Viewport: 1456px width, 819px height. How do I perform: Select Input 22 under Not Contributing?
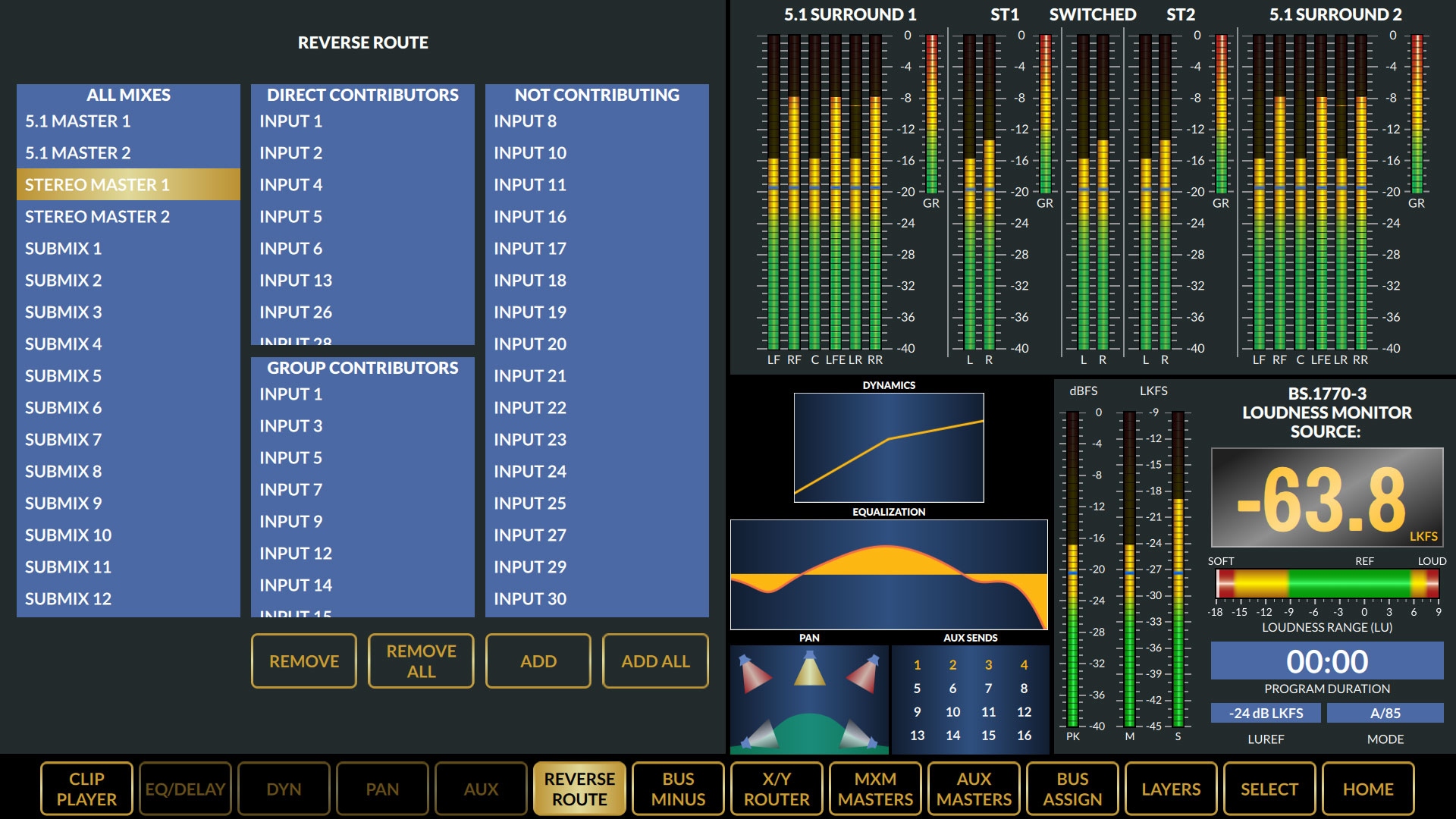[597, 408]
